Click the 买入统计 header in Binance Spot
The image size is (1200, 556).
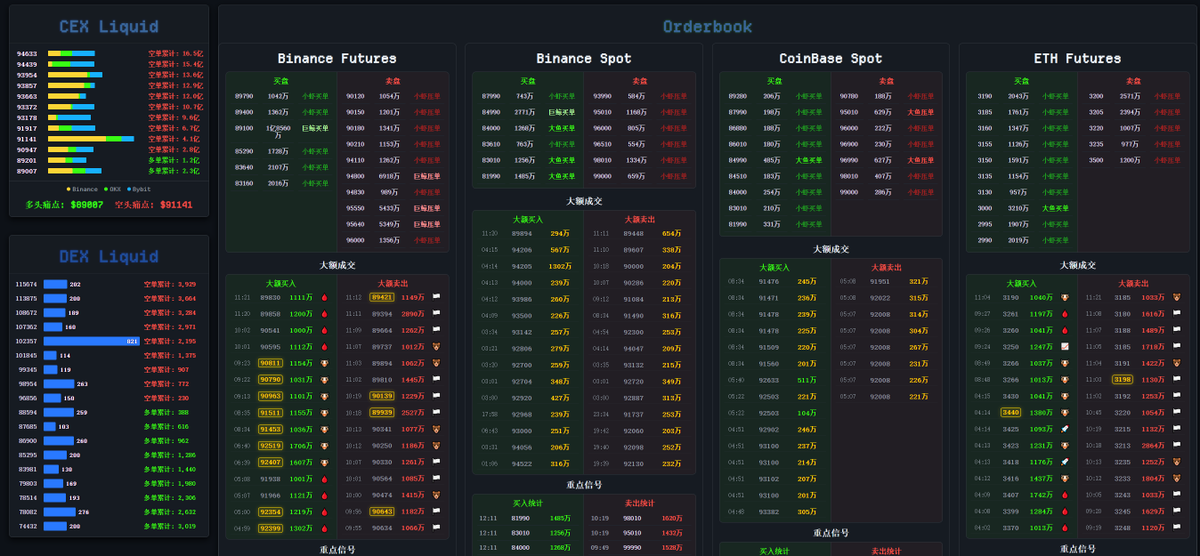tap(528, 503)
